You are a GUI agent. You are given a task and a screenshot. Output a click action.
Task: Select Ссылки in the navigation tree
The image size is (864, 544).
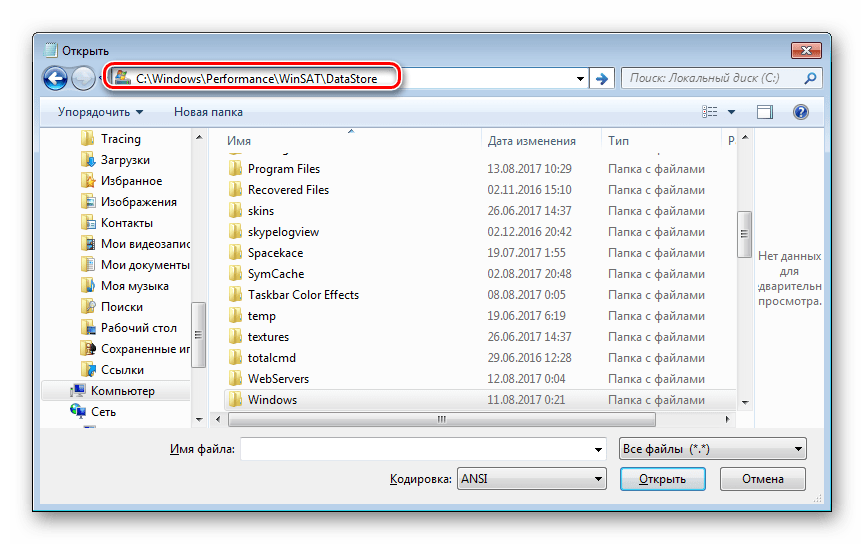[122, 369]
